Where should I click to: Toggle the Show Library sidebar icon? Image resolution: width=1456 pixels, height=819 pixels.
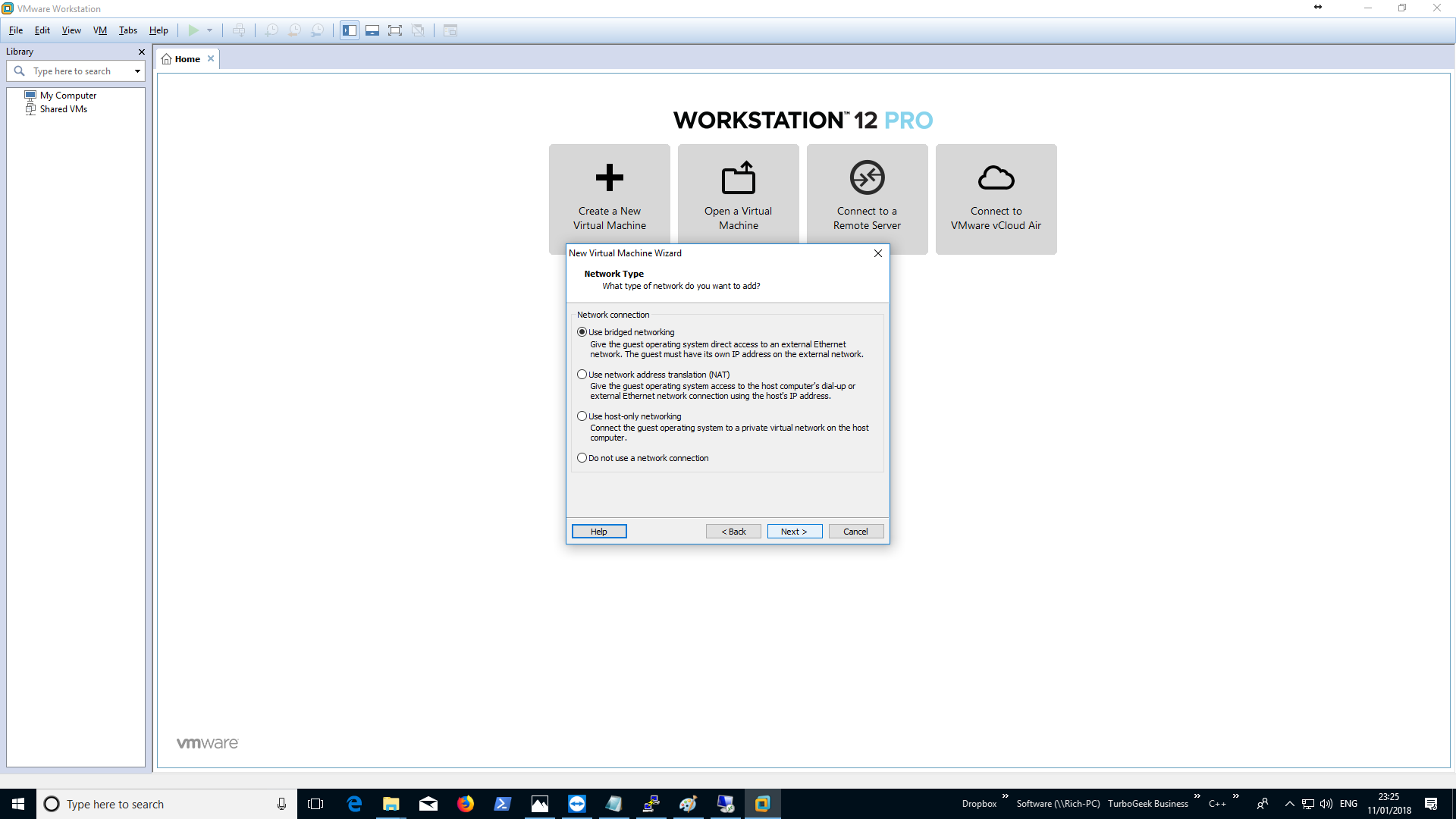pos(350,30)
